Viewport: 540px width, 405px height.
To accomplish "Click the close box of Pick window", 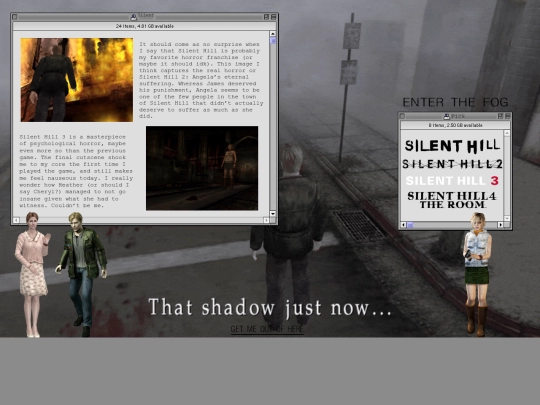I will click(402, 116).
